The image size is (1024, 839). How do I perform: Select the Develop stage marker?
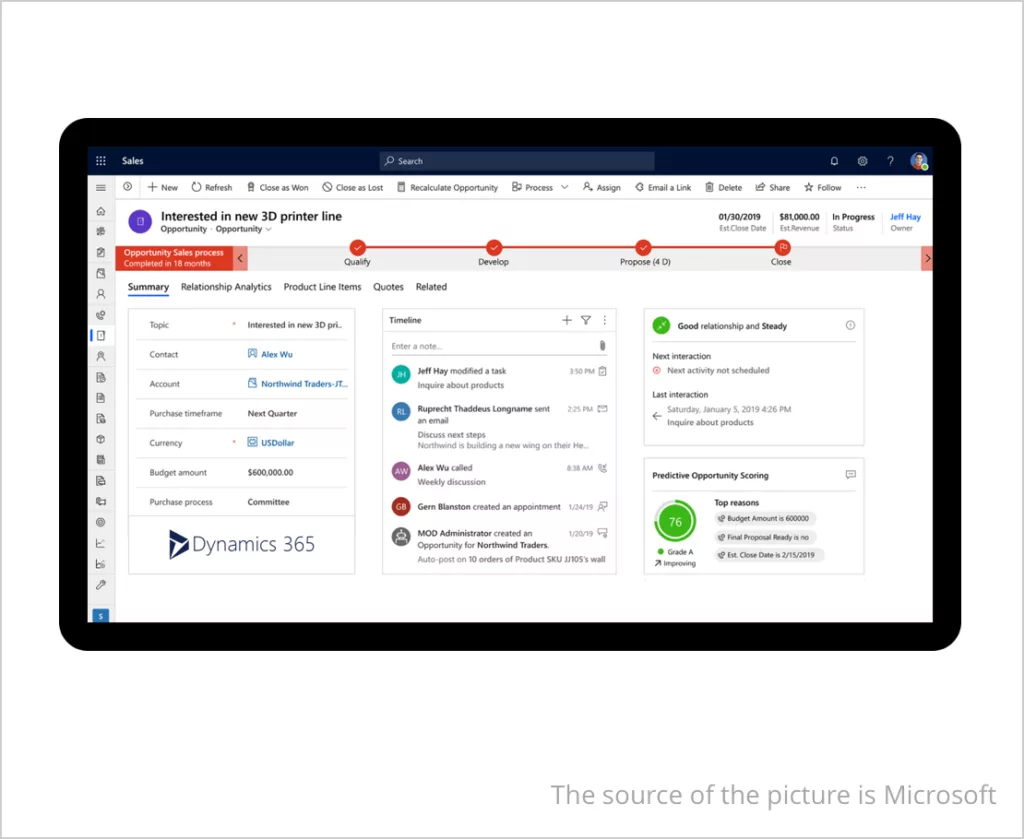493,247
